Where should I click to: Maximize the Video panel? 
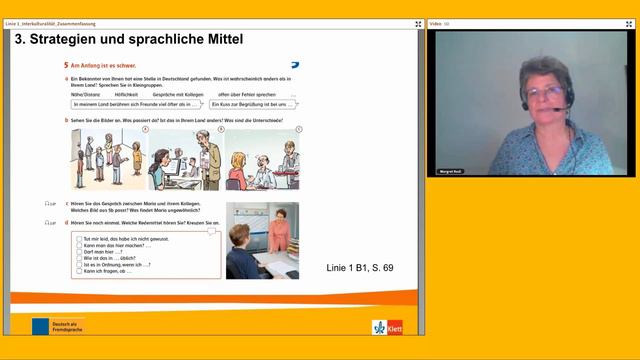(x=629, y=24)
